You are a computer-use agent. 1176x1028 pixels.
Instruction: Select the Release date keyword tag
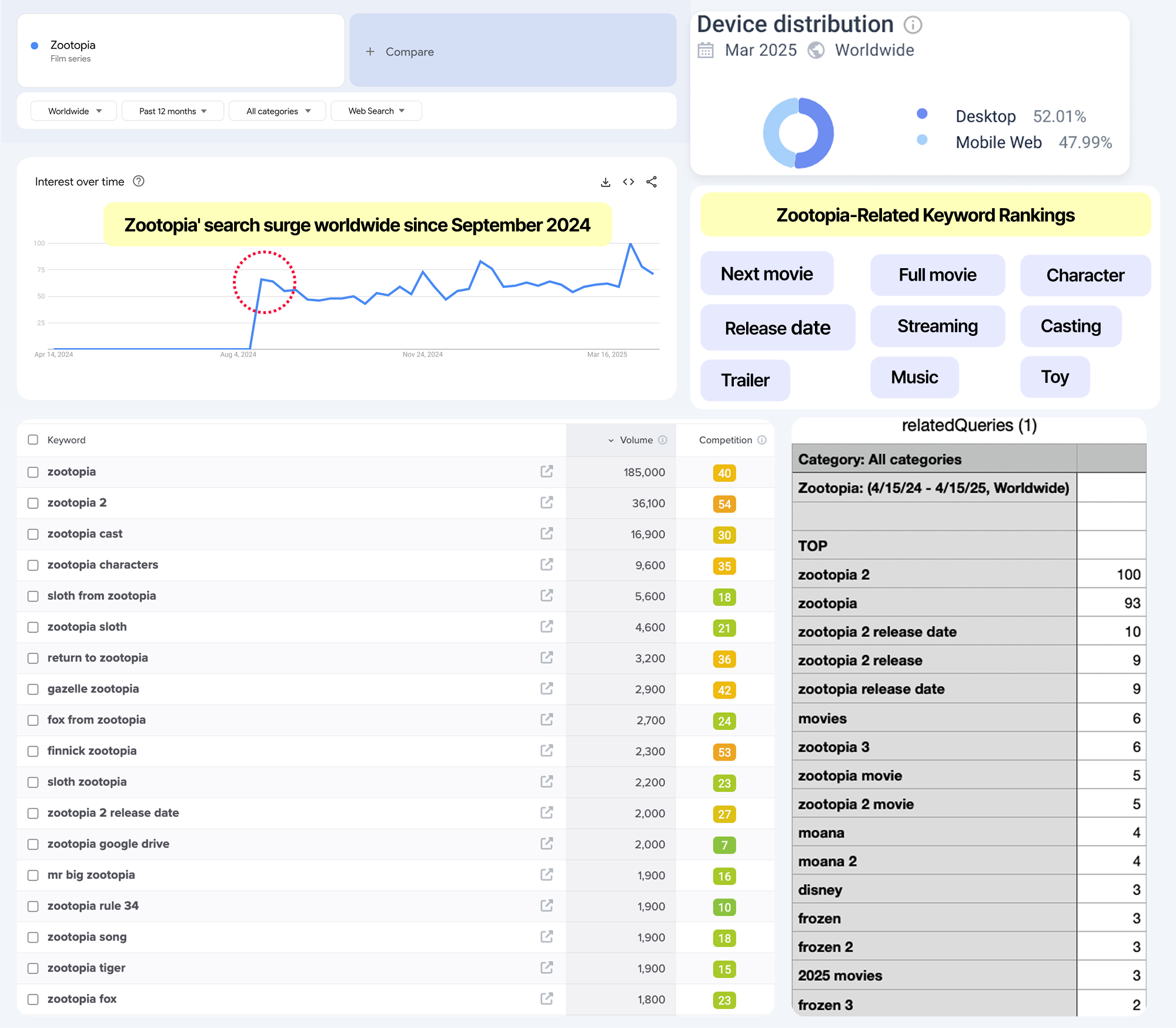coord(777,328)
